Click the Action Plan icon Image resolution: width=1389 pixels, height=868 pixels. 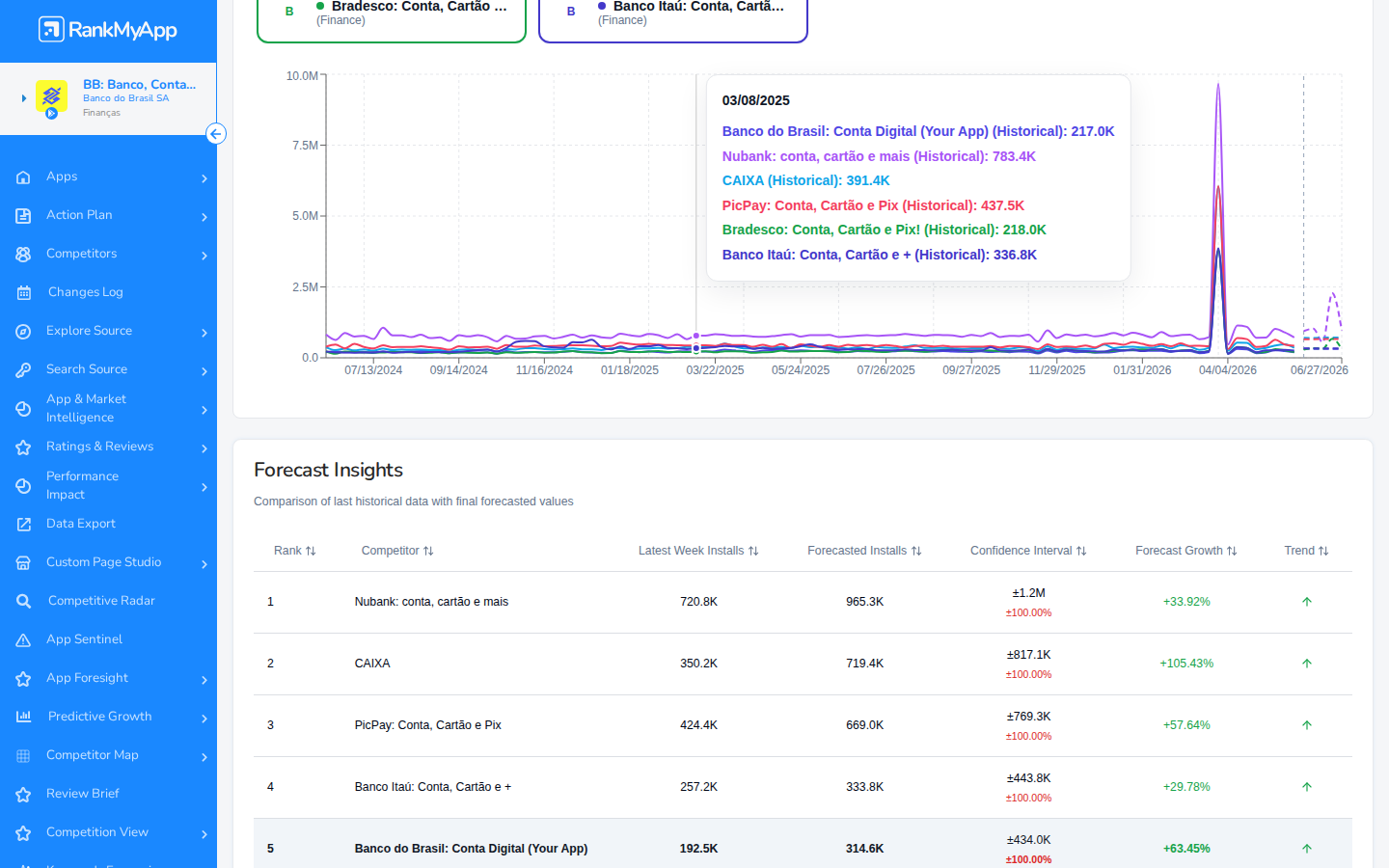point(23,216)
